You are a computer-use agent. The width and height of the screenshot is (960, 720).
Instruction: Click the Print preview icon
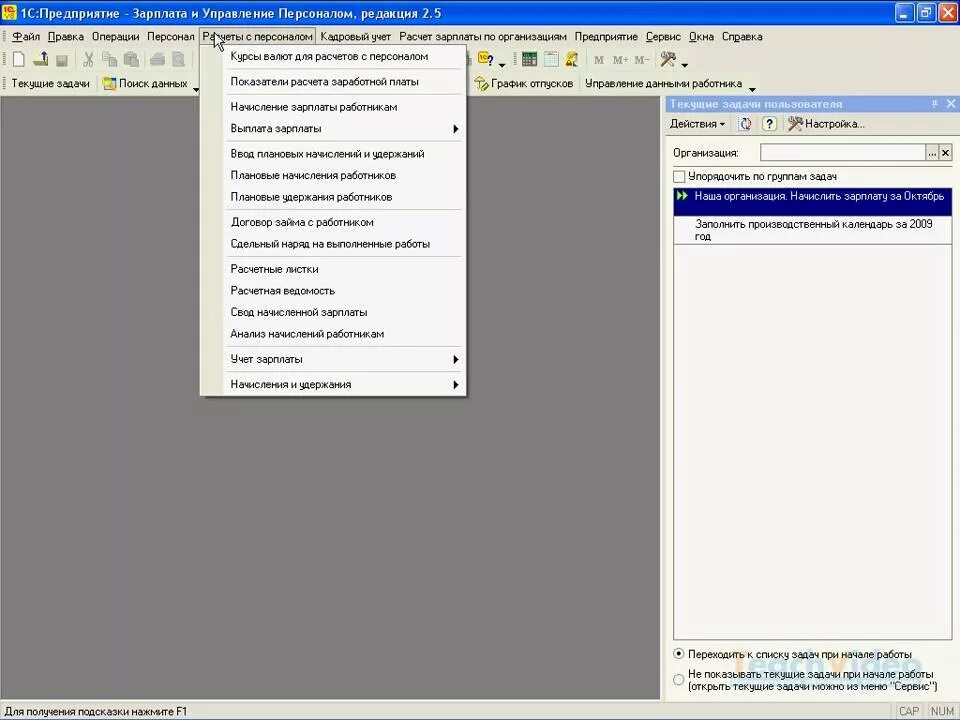pyautogui.click(x=178, y=59)
